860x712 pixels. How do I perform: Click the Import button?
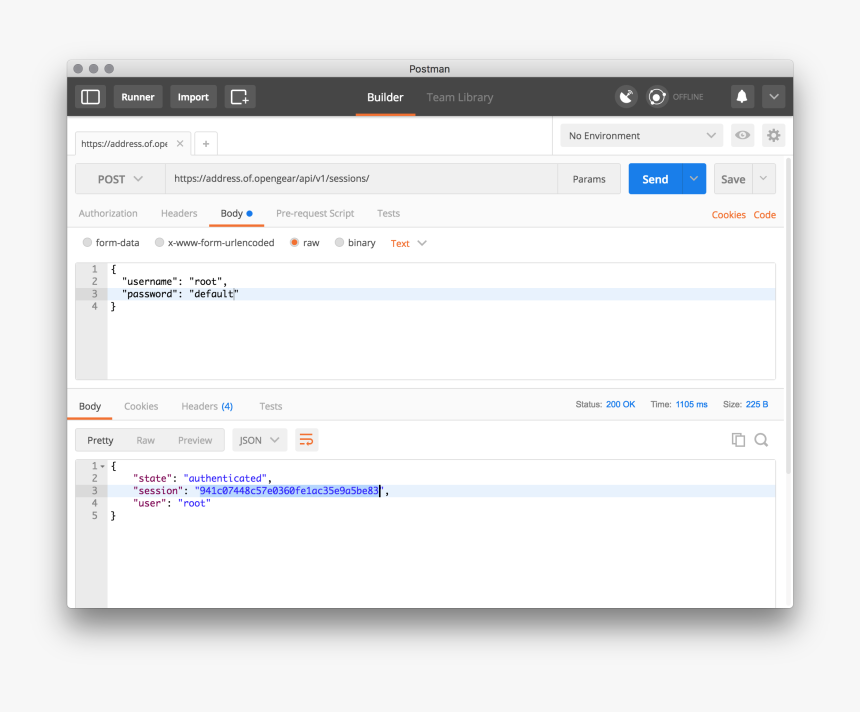193,97
